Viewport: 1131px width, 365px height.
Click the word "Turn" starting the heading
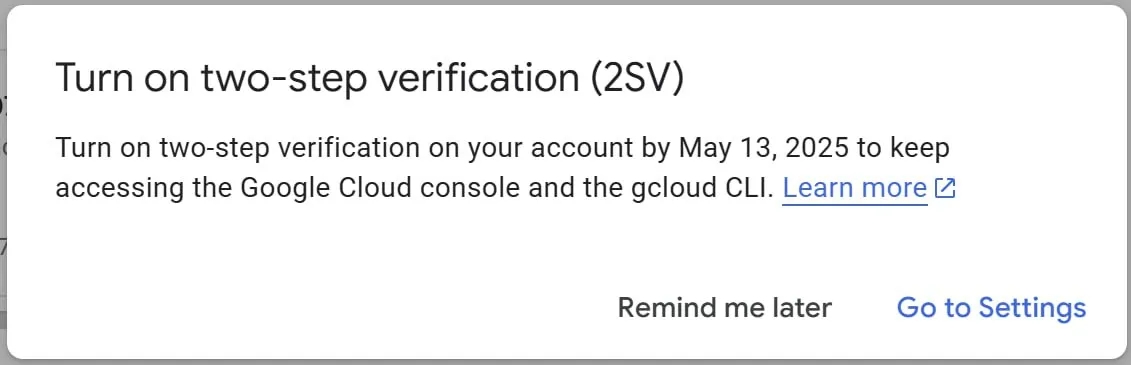(89, 79)
